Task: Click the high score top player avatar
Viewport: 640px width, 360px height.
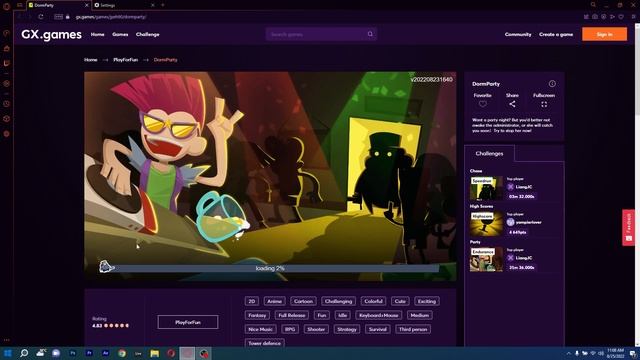Action: (x=510, y=222)
